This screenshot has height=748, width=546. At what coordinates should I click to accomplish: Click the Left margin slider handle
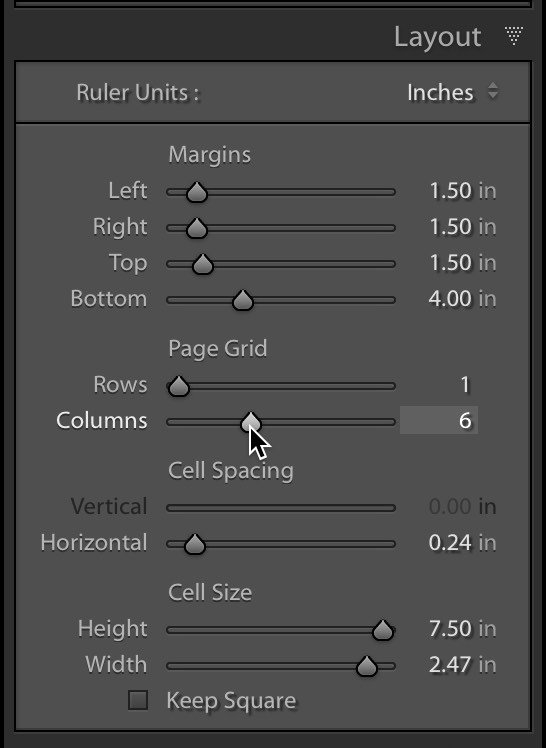(x=196, y=192)
